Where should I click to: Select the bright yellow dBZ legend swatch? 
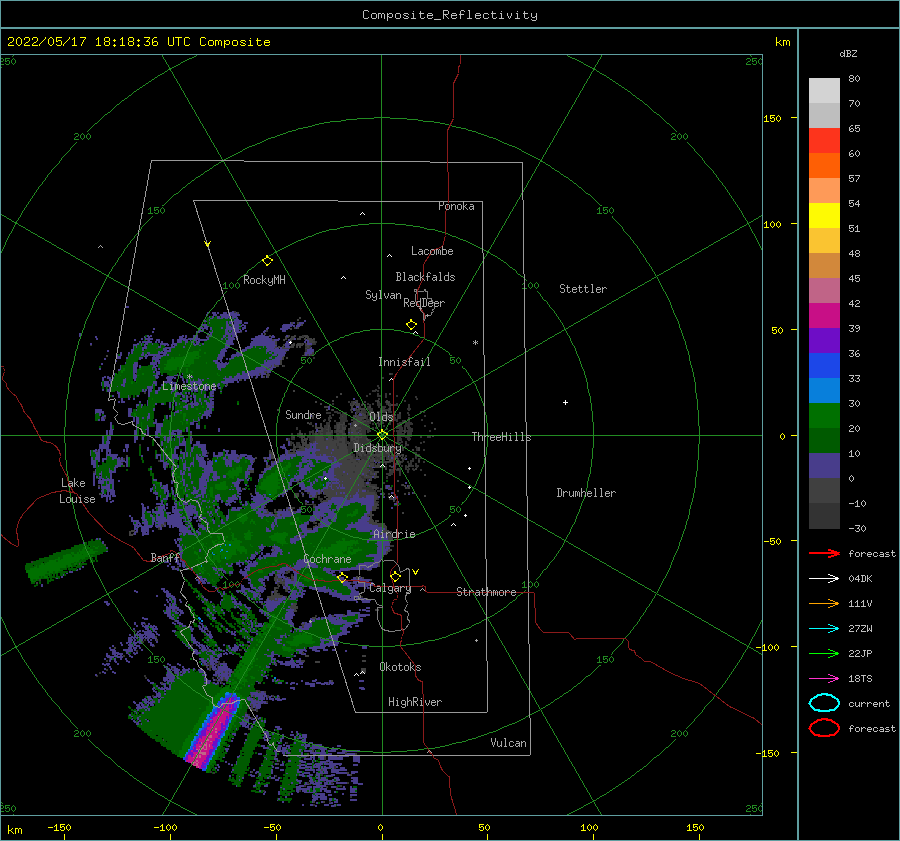824,215
